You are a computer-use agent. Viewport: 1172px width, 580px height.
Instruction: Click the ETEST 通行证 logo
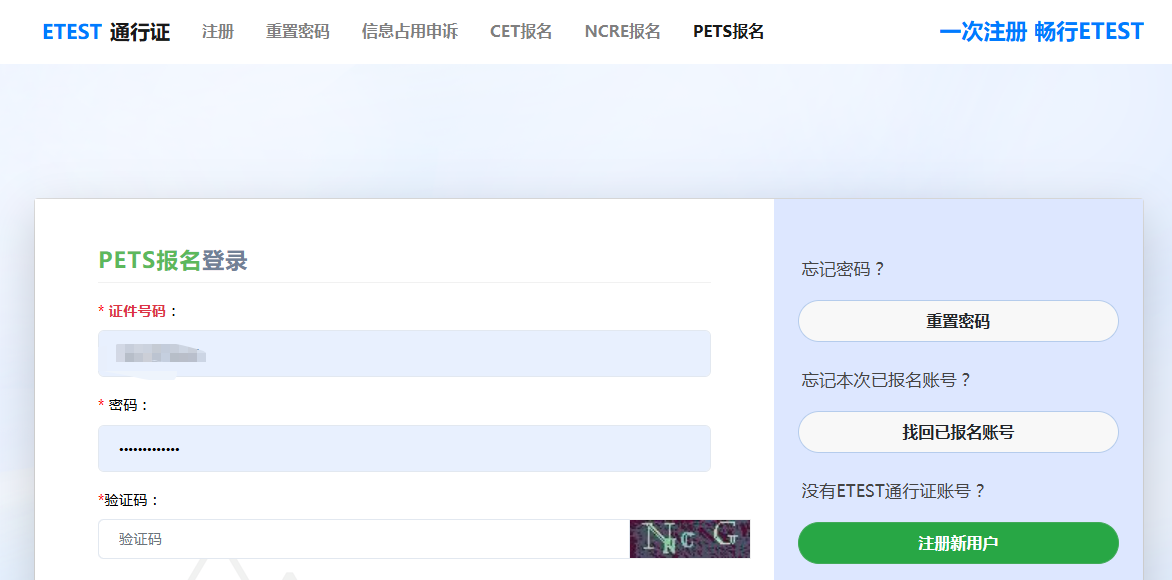104,31
